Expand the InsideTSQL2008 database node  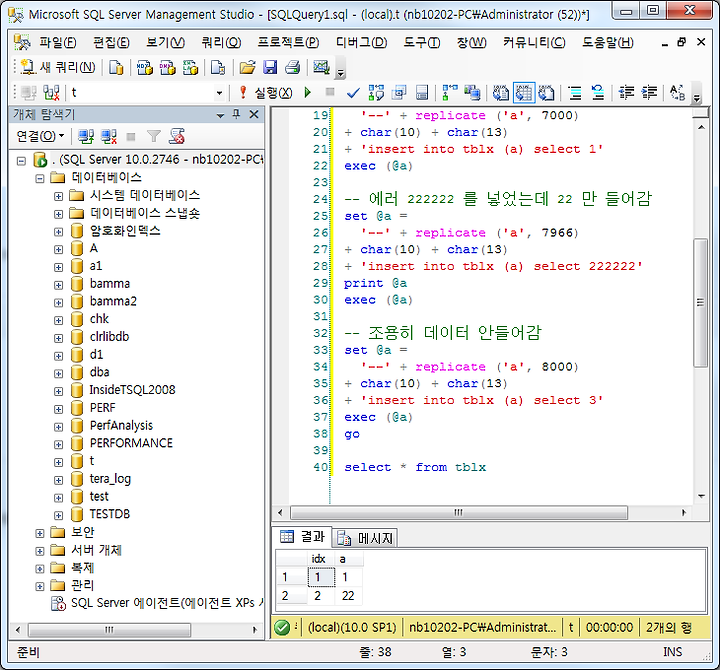tap(58, 391)
